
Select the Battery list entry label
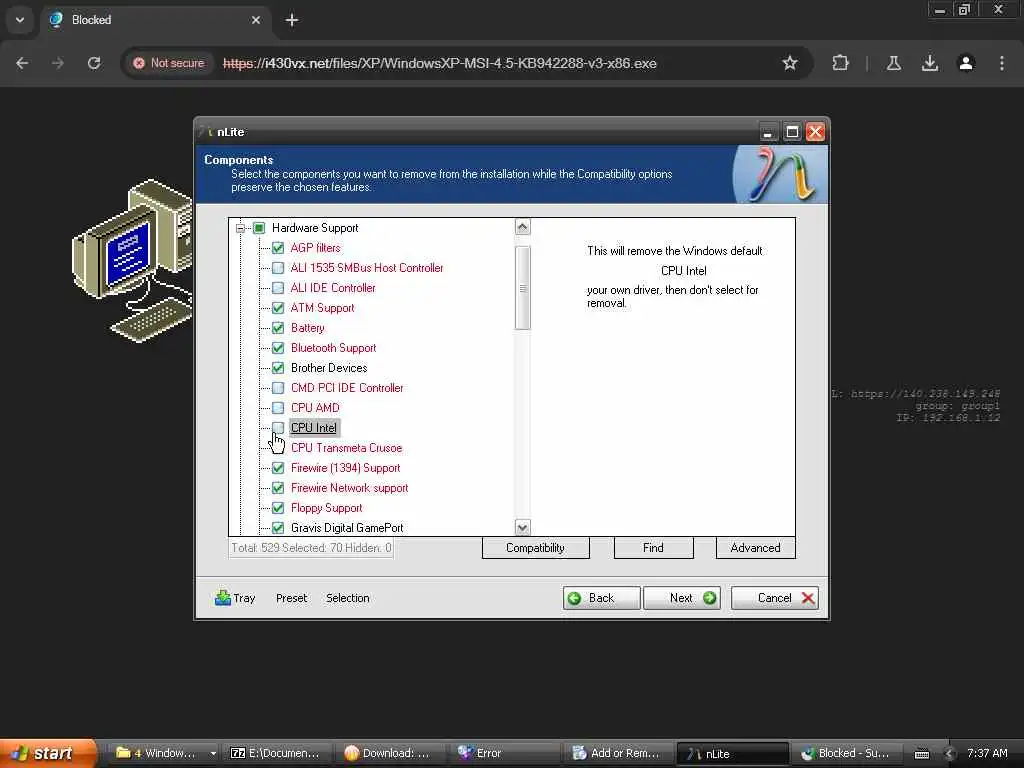(308, 328)
